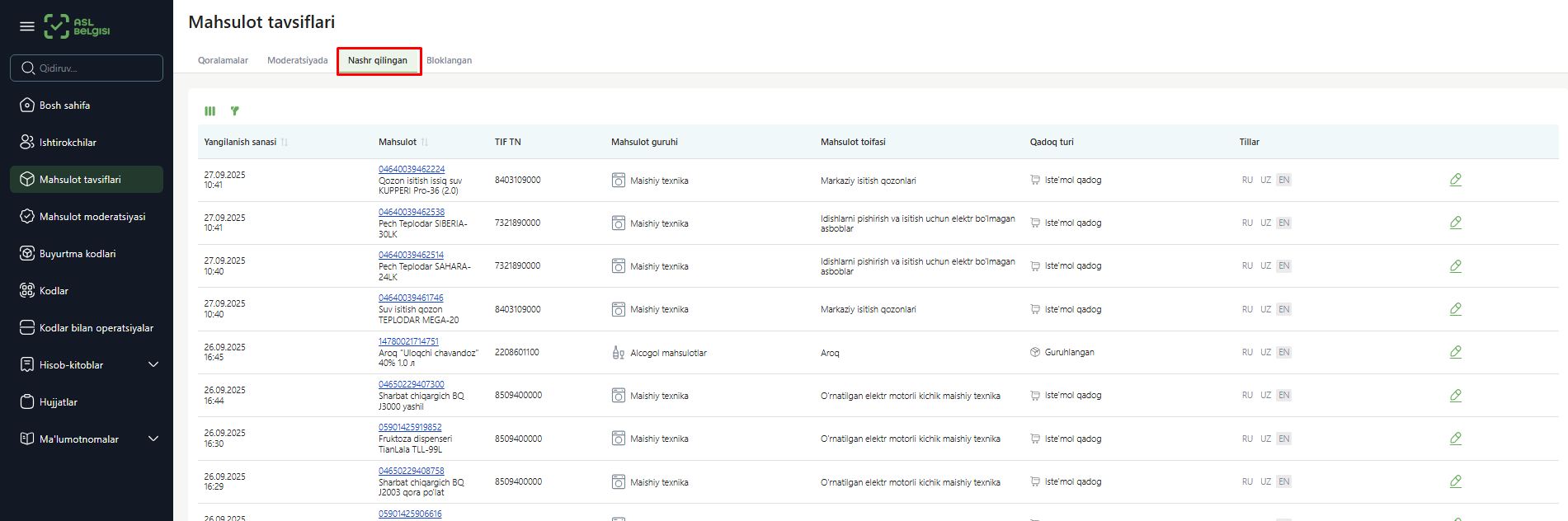Toggle EN language on first product row
This screenshot has width=1568, height=521.
pos(1283,180)
